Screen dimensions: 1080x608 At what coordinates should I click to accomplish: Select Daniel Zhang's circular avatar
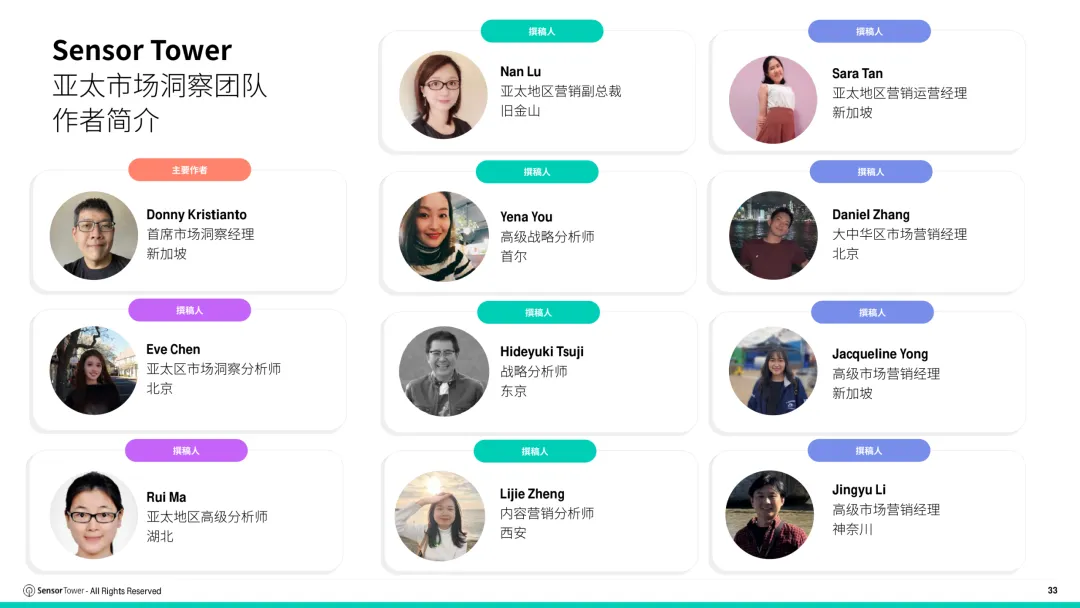tap(773, 235)
